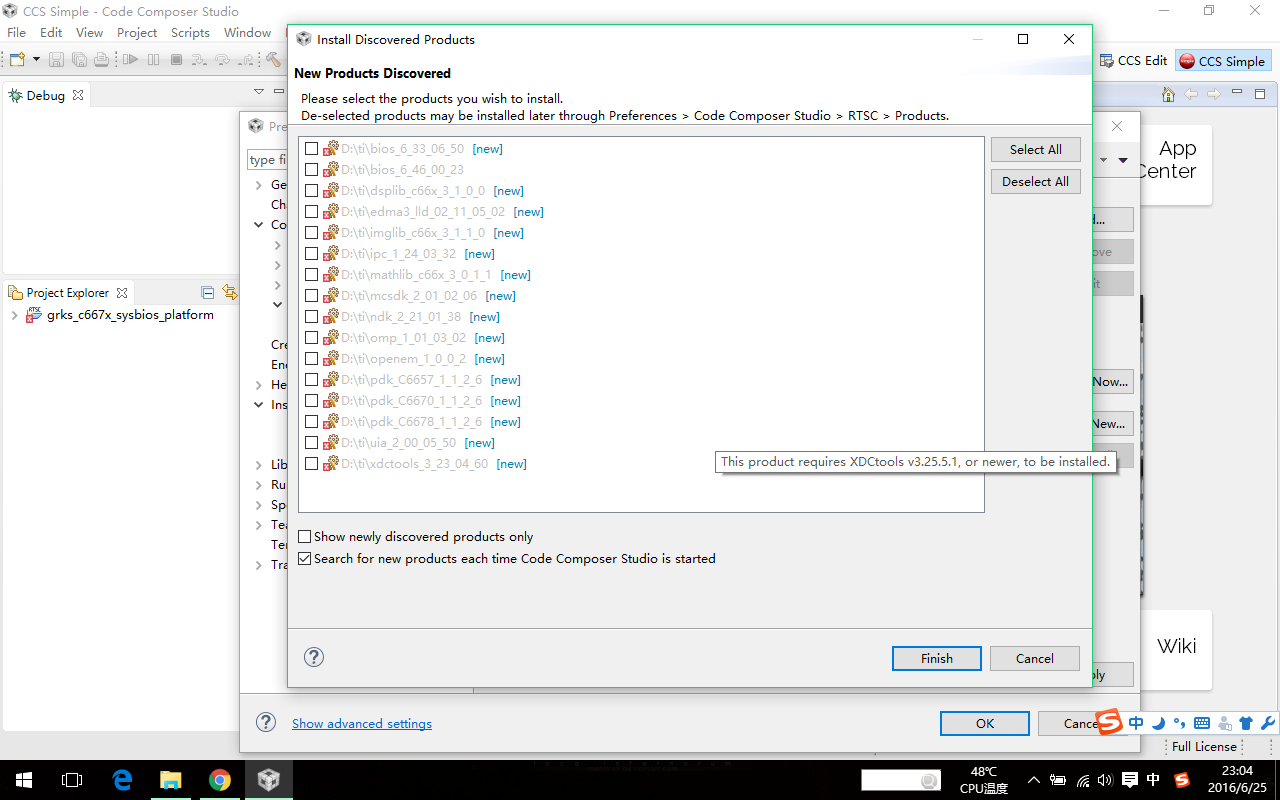Open Sogou wrench tools icon

(x=1267, y=723)
